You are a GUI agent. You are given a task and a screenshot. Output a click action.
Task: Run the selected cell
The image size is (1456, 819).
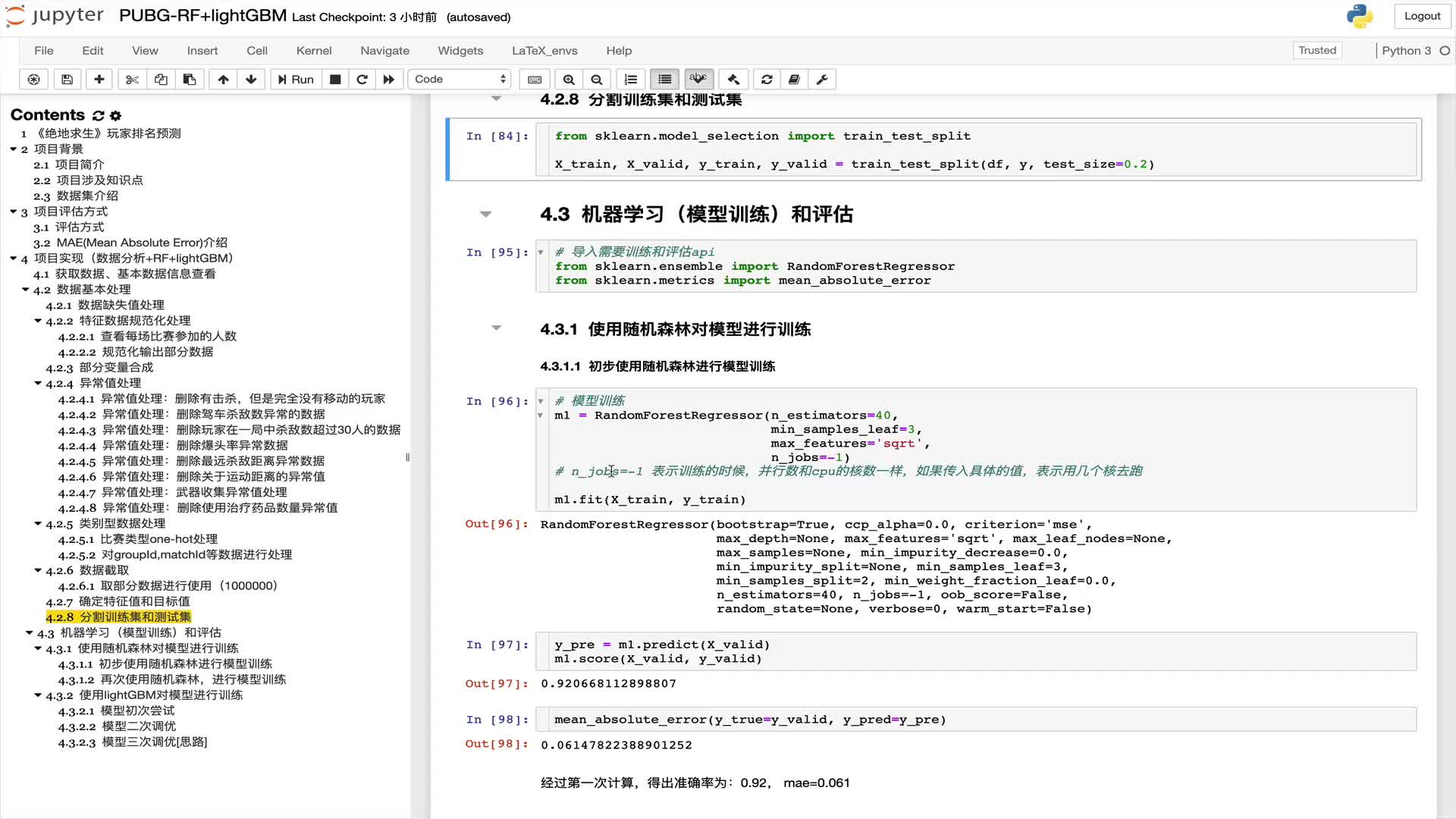pos(296,79)
